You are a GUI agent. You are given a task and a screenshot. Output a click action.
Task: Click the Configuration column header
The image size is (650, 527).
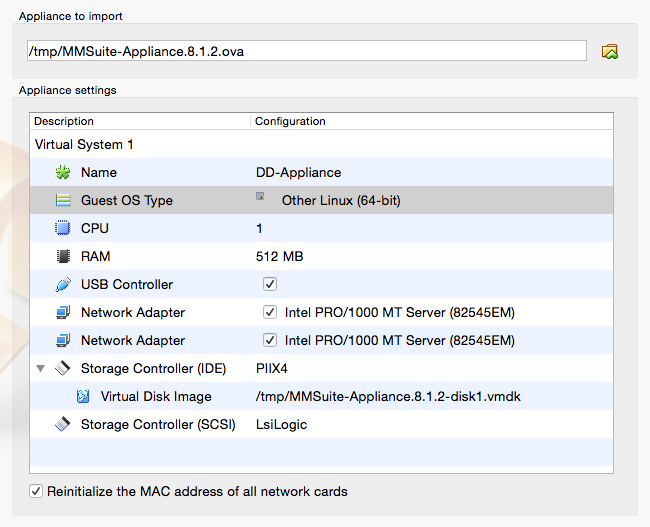pyautogui.click(x=430, y=121)
